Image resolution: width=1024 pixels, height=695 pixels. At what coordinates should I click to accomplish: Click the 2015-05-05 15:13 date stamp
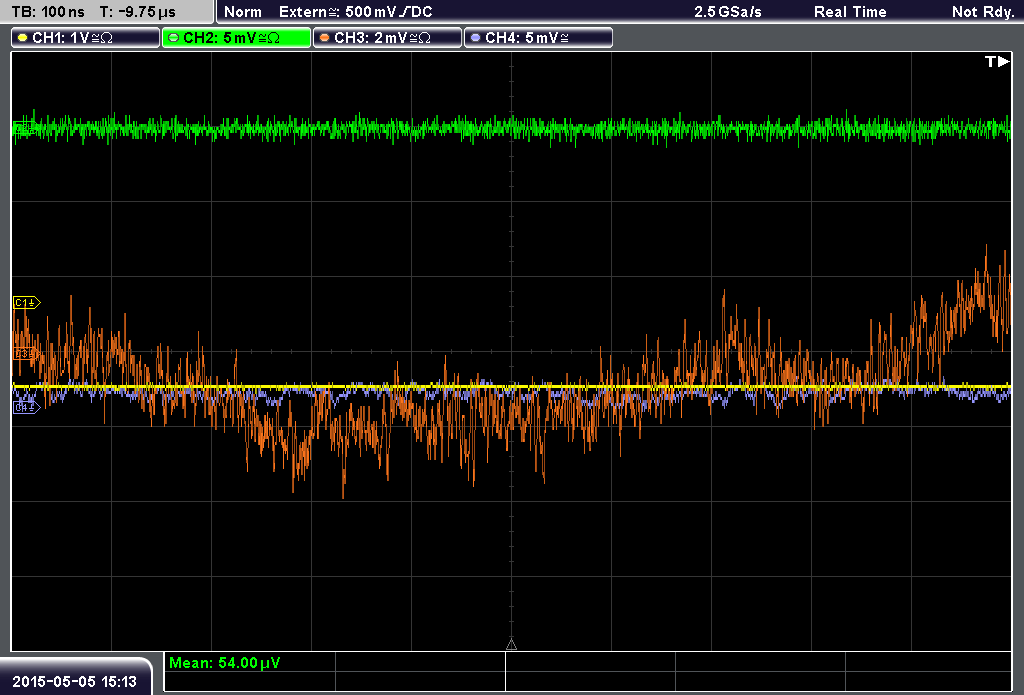click(x=74, y=682)
